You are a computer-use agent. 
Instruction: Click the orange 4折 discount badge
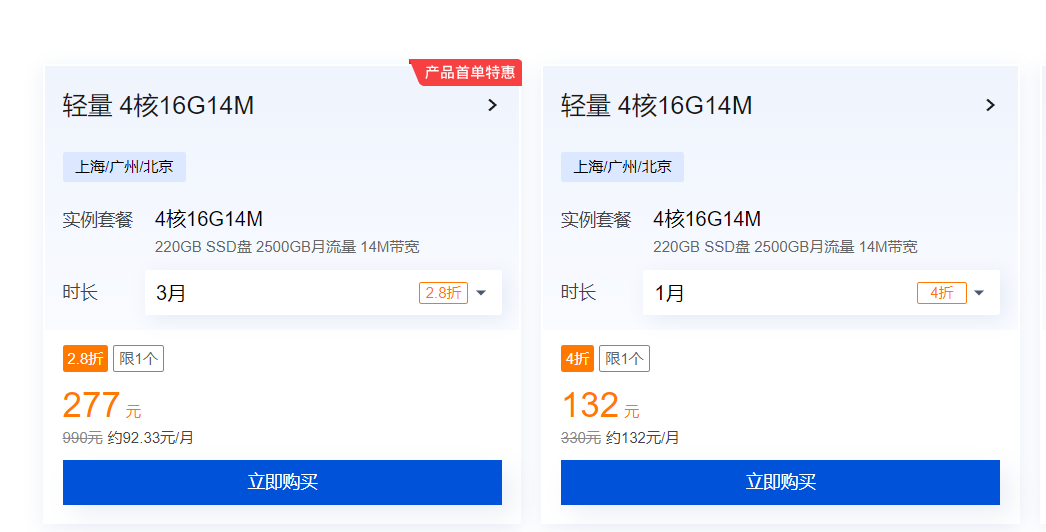[577, 358]
